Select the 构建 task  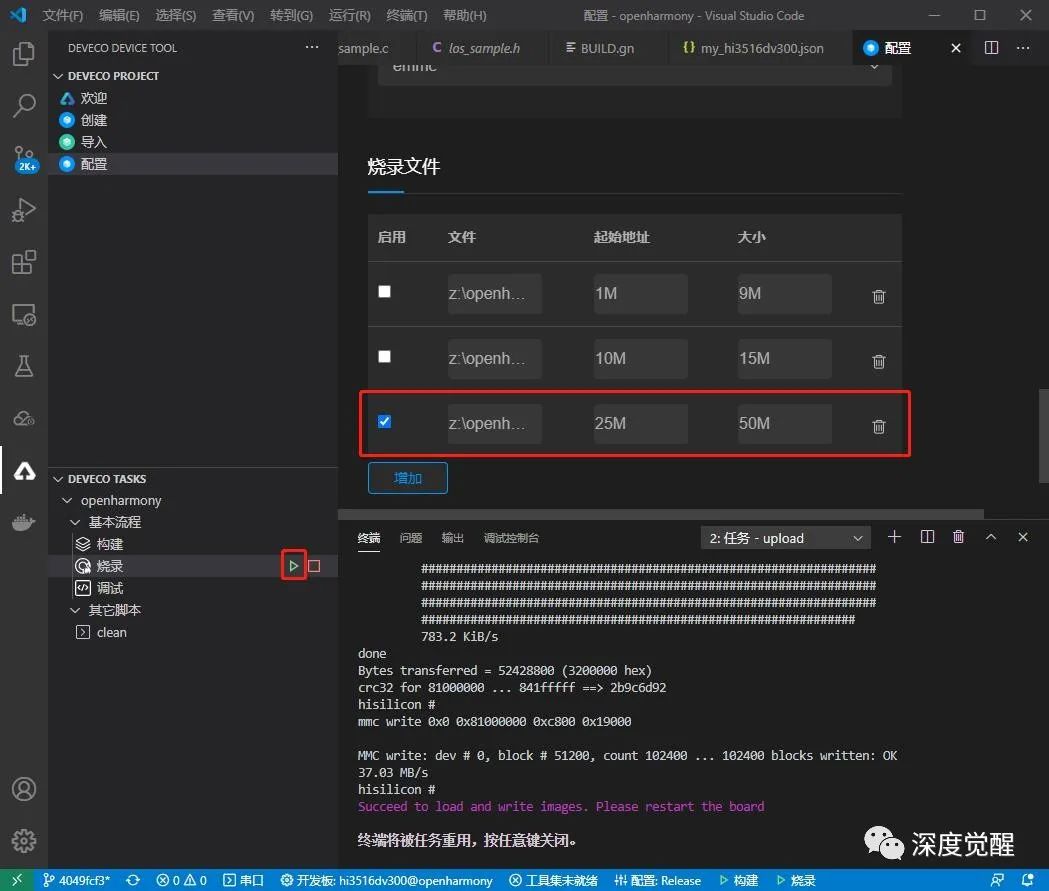[110, 544]
